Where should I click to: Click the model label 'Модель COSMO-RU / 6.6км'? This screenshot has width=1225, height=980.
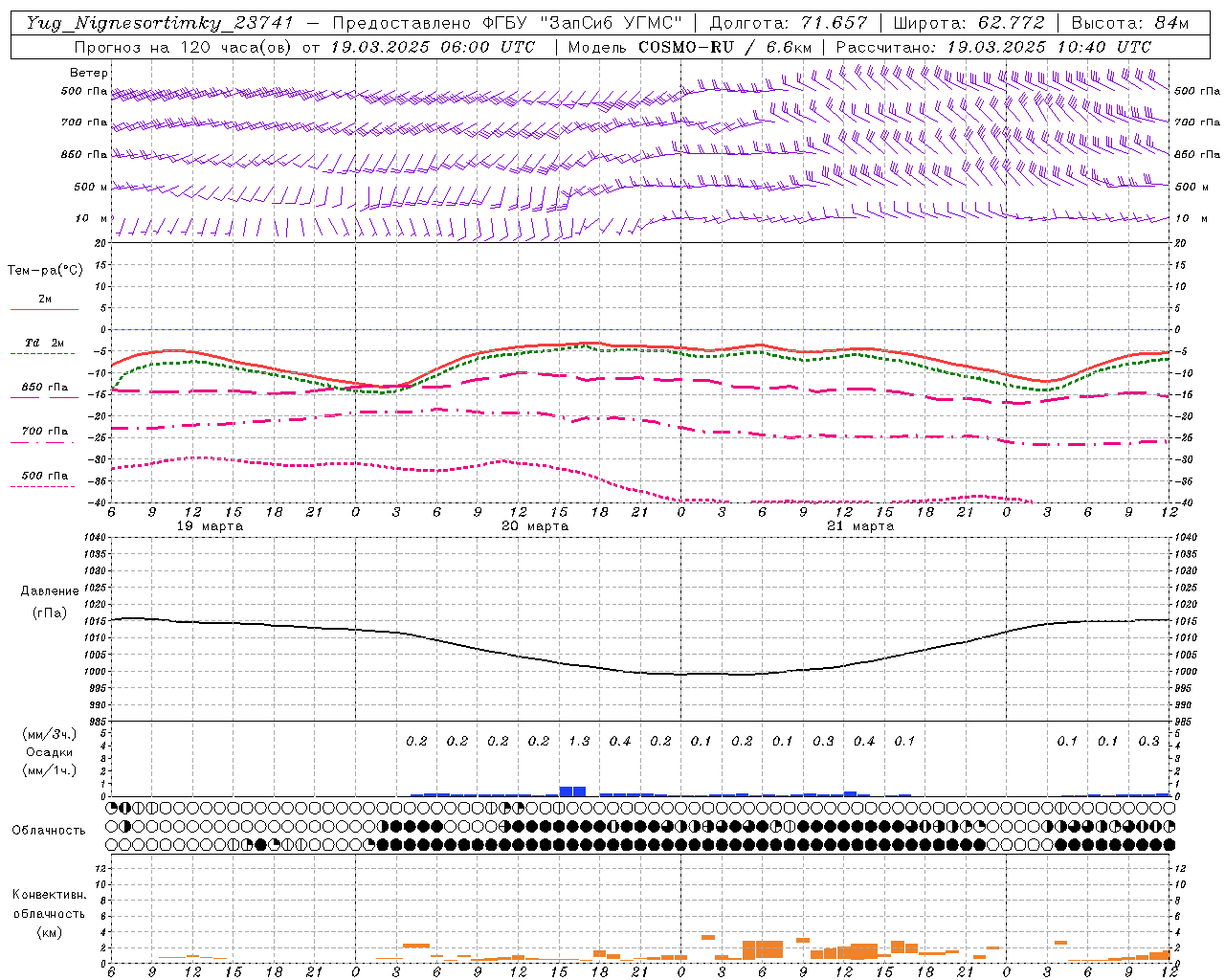[x=690, y=47]
